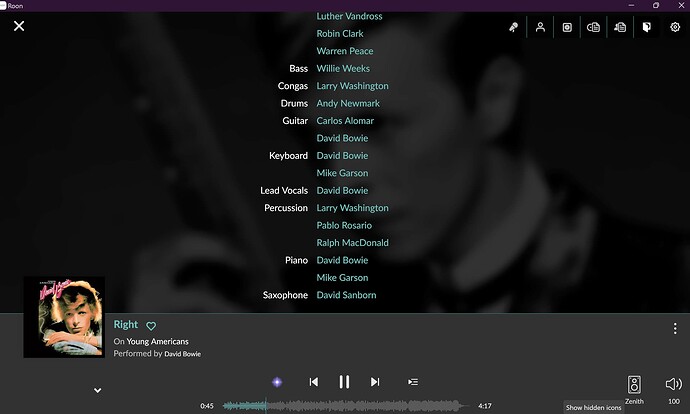The height and width of the screenshot is (414, 690).
Task: Skip to the next track
Action: tap(375, 382)
